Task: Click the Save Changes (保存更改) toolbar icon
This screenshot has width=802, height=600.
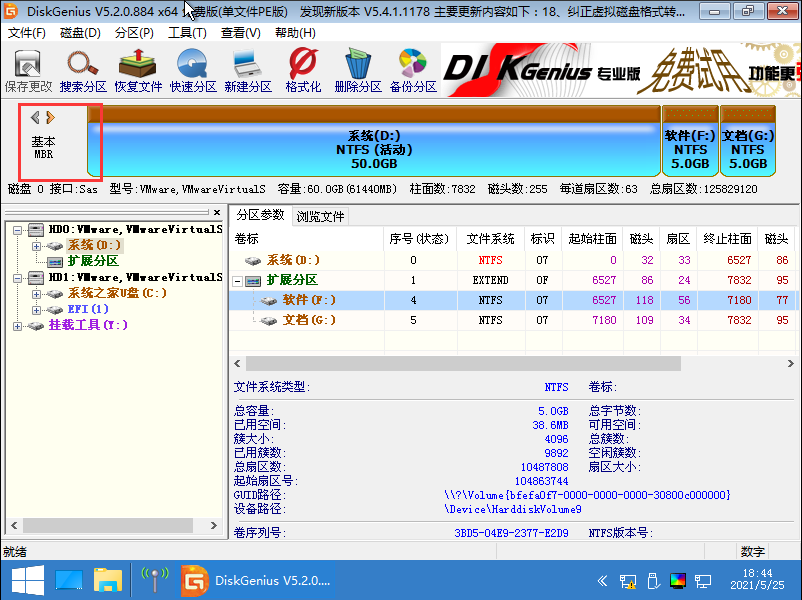Action: 28,71
